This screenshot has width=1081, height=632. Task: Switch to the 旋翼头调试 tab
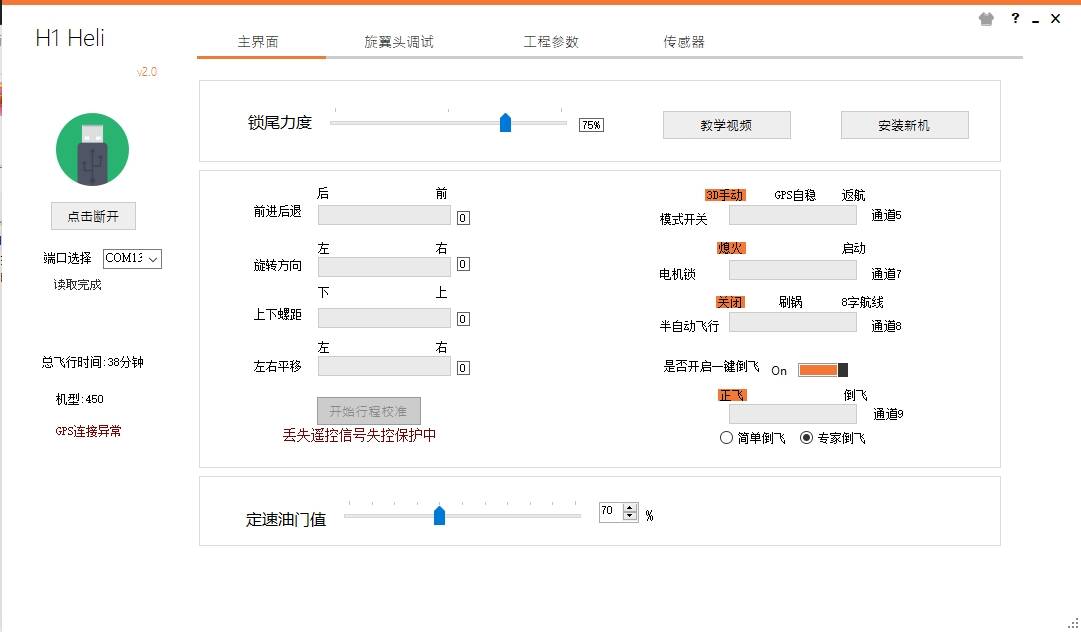pos(399,42)
